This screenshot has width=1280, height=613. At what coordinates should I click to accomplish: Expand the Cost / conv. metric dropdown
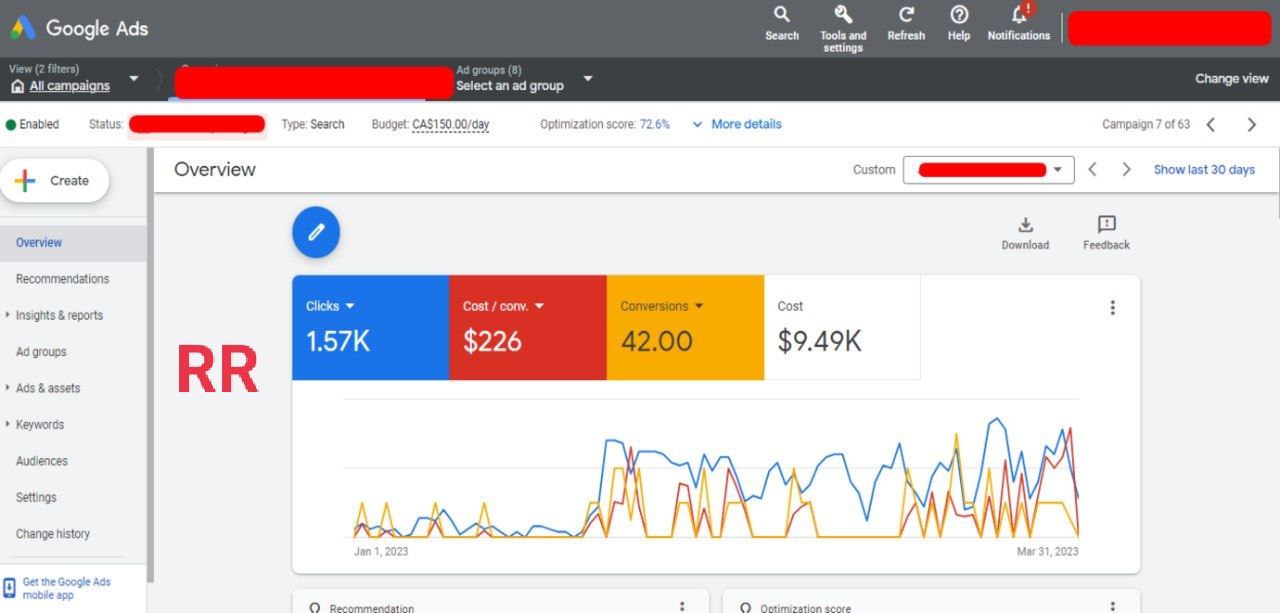[x=539, y=306]
